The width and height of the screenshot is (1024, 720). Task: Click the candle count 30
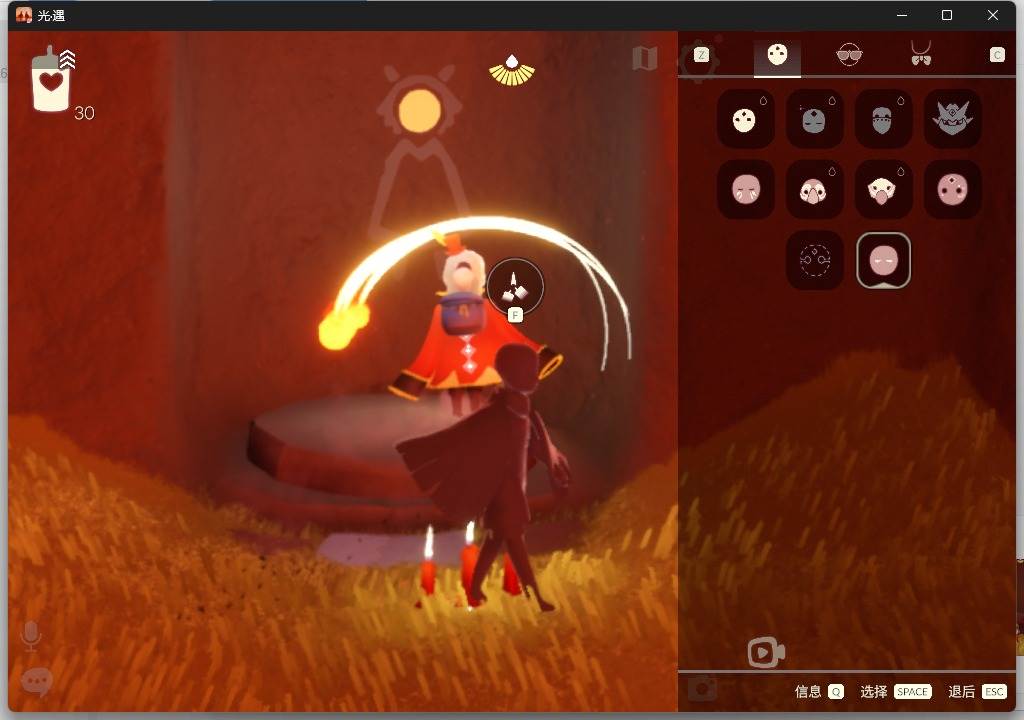(x=84, y=113)
